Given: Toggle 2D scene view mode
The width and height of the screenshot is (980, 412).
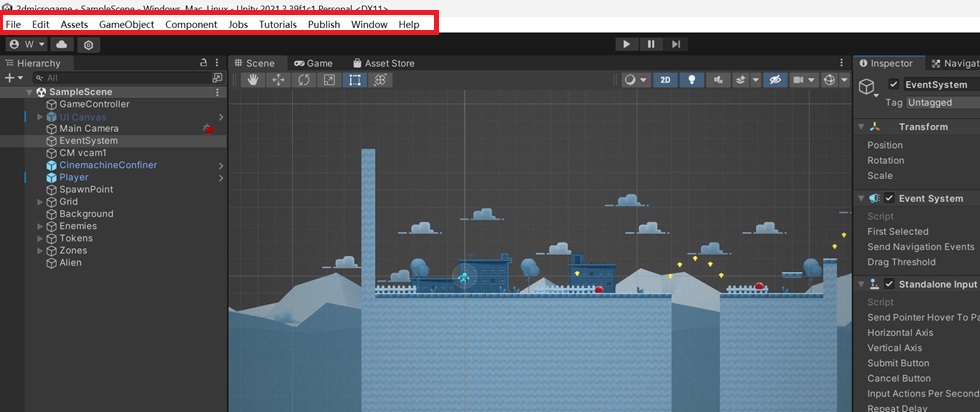Looking at the screenshot, I should 665,80.
